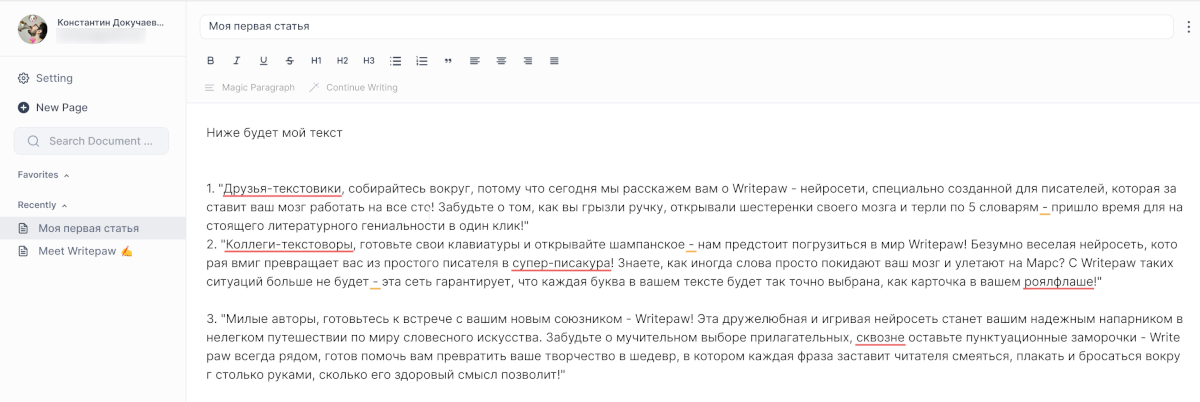Screen dimensions: 1200x402
Task: Toggle italic formatting
Action: click(237, 61)
